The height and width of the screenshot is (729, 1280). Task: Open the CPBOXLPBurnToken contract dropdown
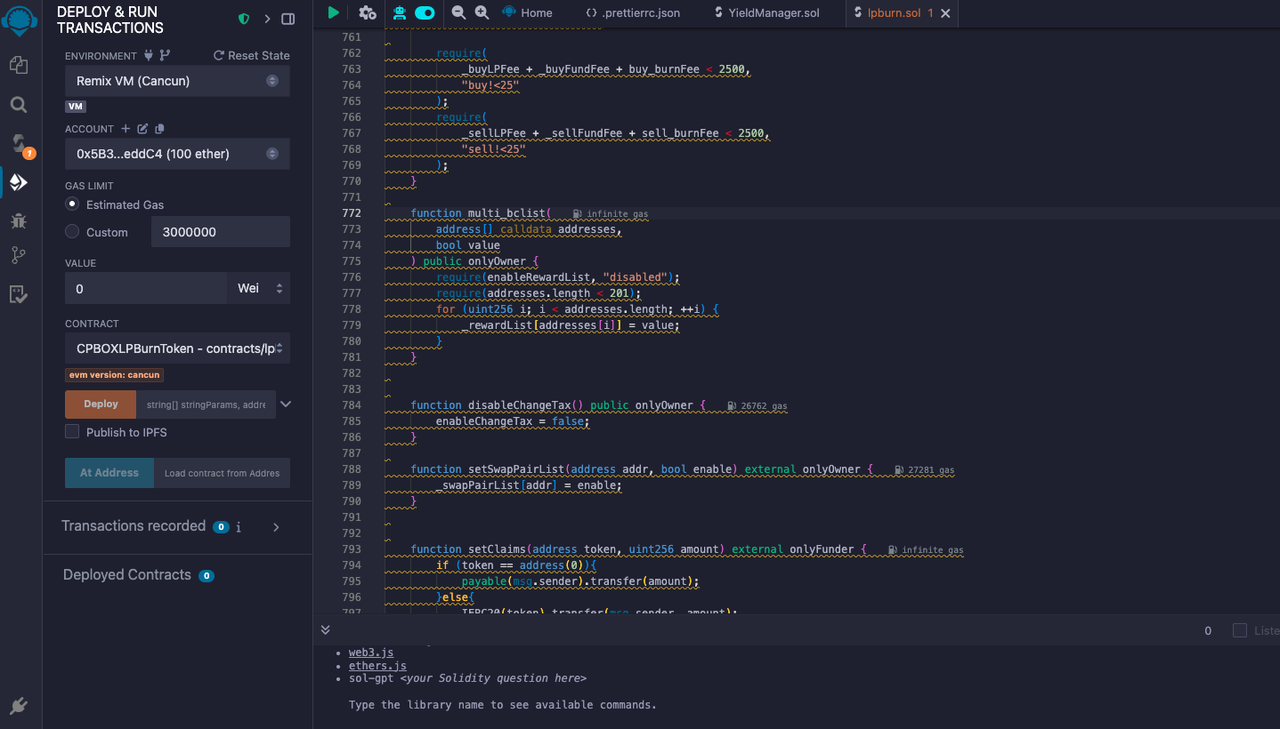click(x=177, y=348)
